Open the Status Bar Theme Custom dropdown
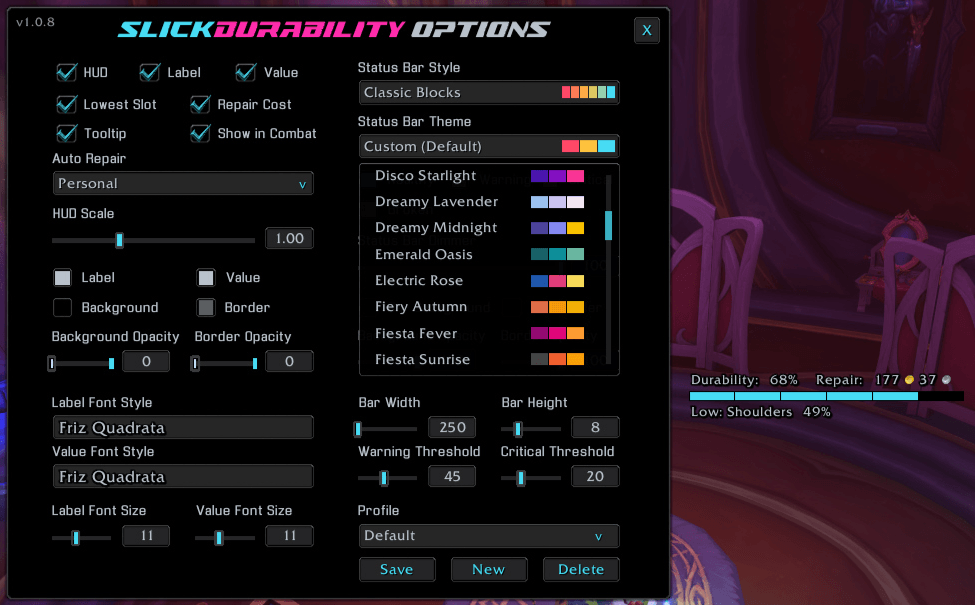Screen dimensions: 975x605 489,146
